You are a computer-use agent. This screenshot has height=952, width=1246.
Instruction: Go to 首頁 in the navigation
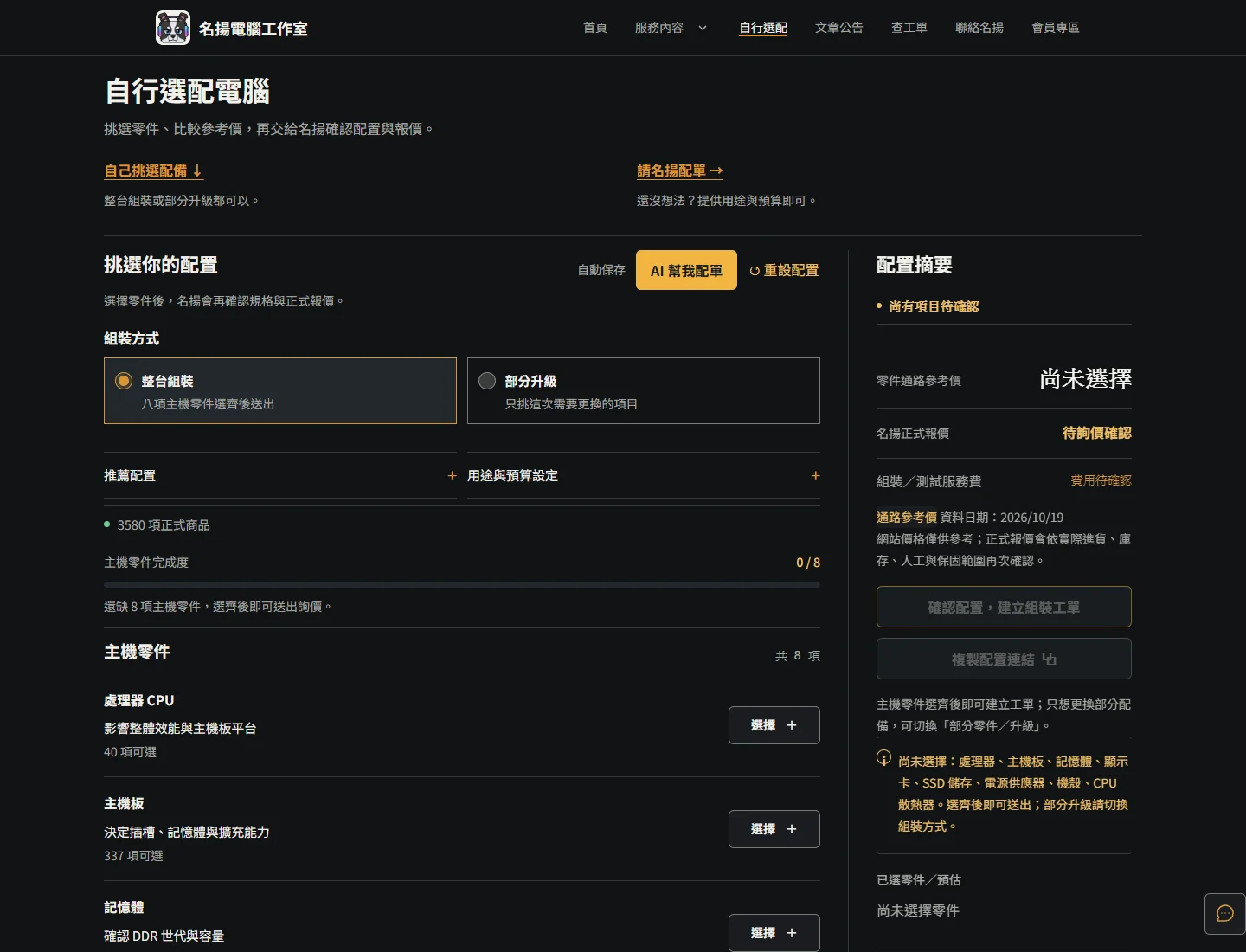pyautogui.click(x=595, y=28)
